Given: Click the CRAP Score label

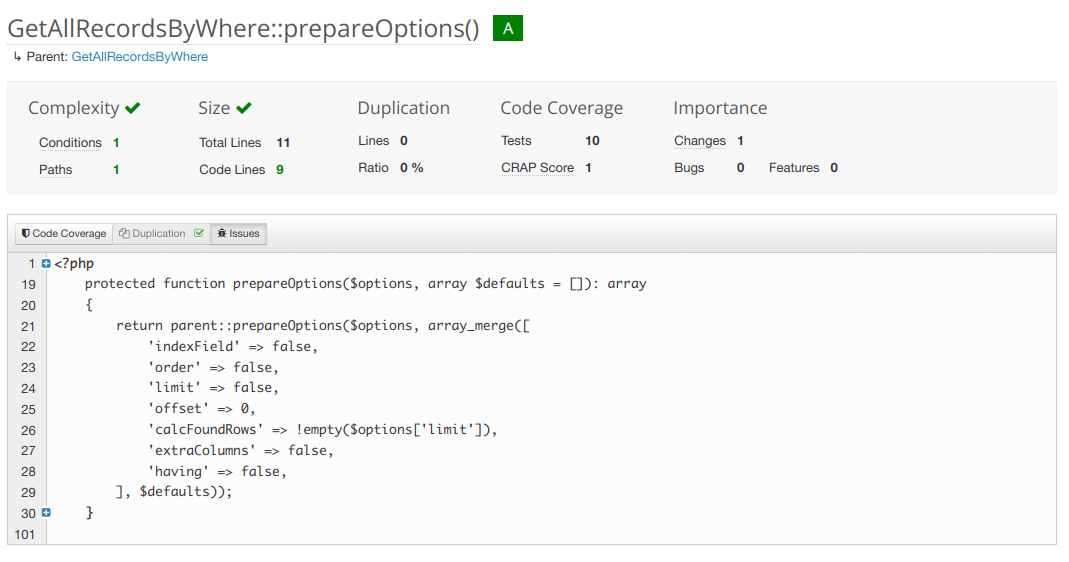Looking at the screenshot, I should (537, 168).
